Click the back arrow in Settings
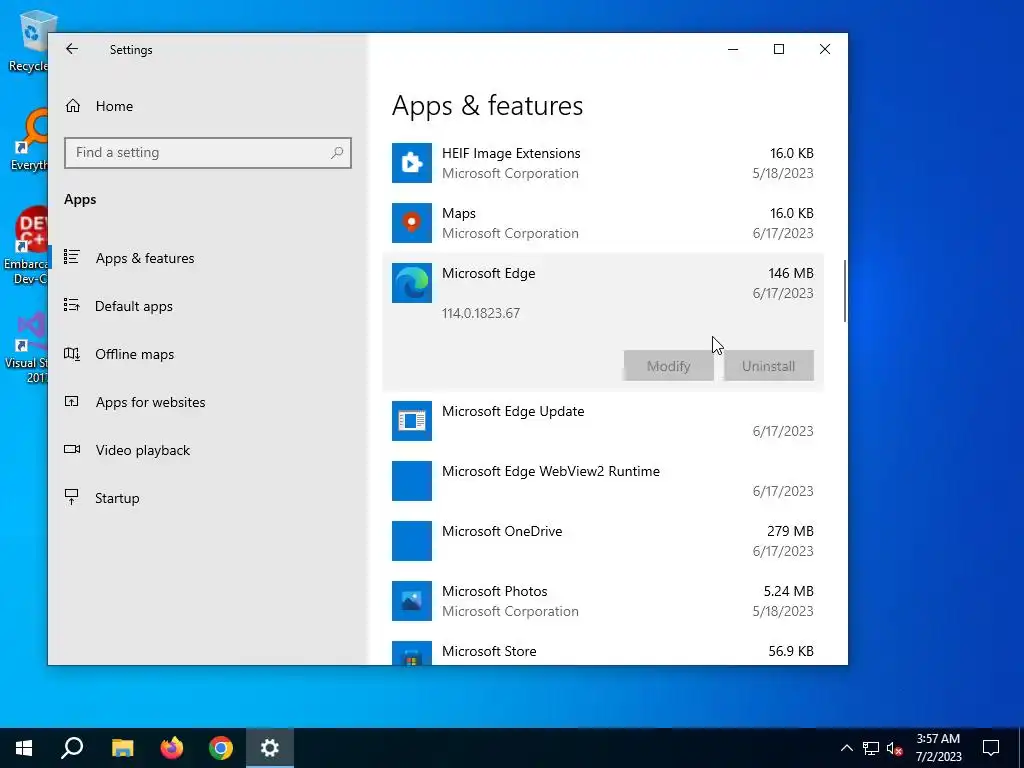The image size is (1024, 768). [x=72, y=49]
